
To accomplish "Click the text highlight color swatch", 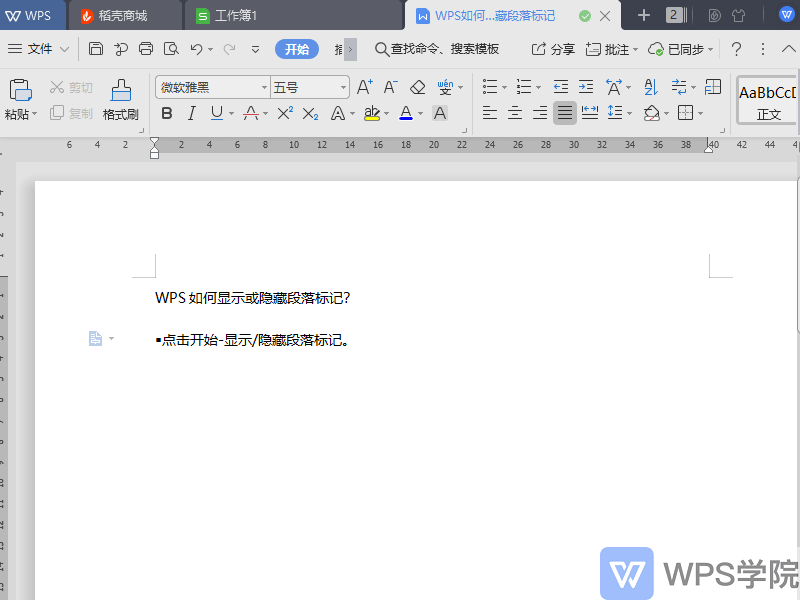I will tap(372, 114).
